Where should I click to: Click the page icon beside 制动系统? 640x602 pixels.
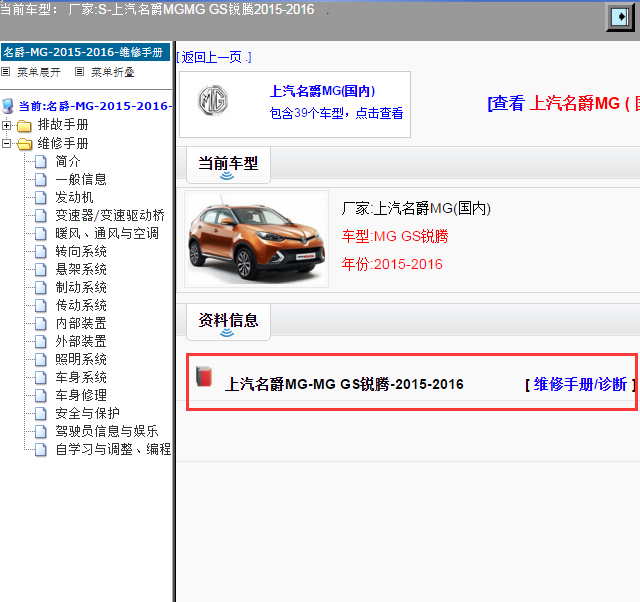tap(41, 287)
